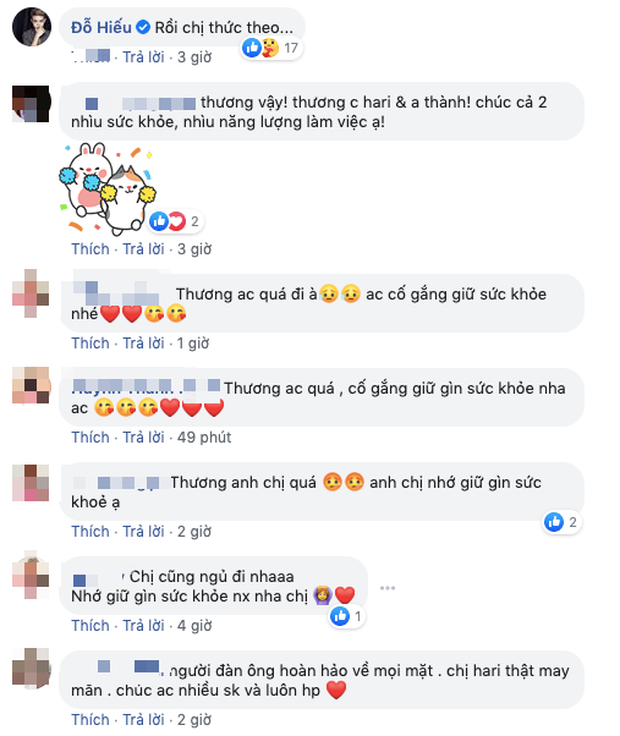Reply to the comment posted 49 phút ago
The image size is (620, 736).
[x=143, y=437]
